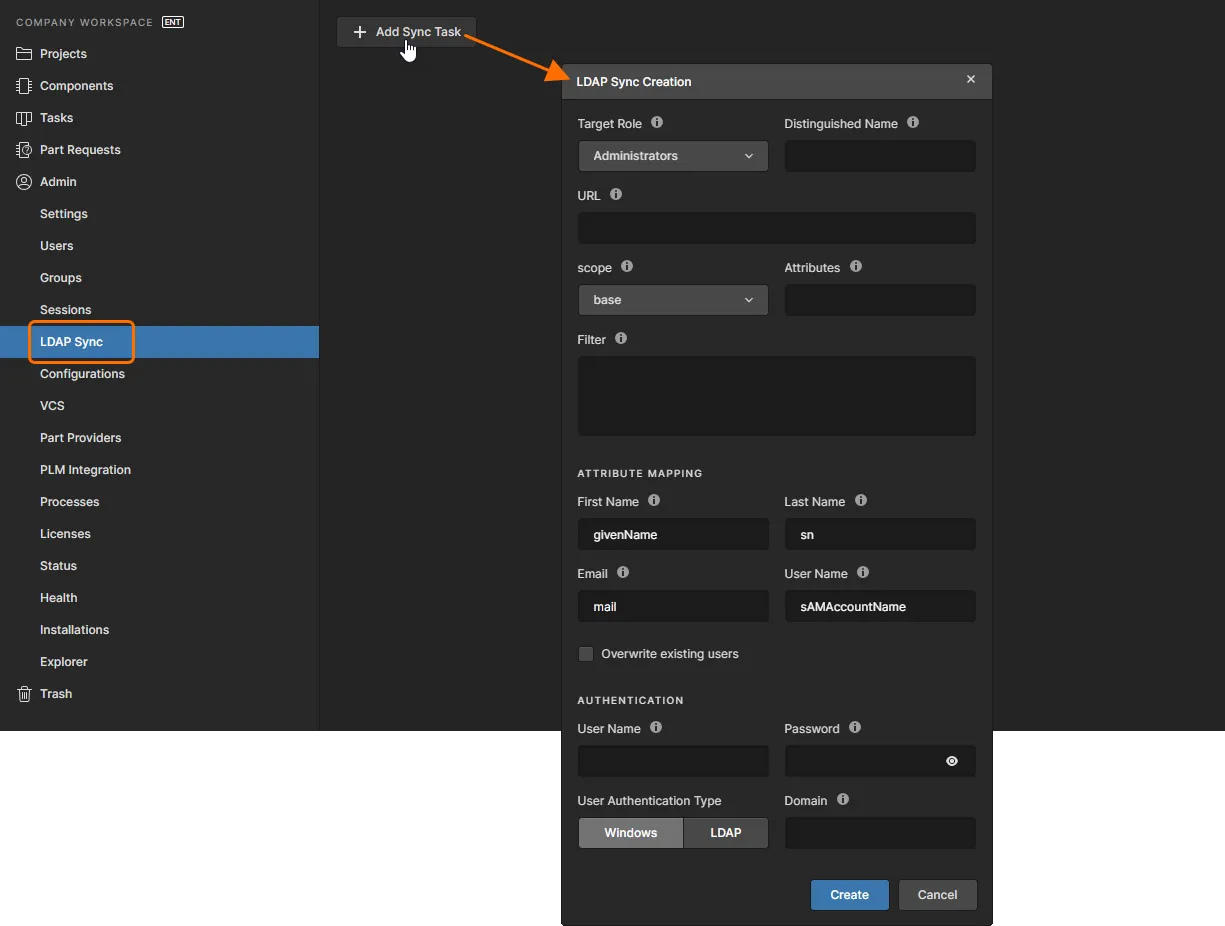This screenshot has width=1225, height=926.
Task: Click the Projects folder icon in sidebar
Action: (x=25, y=54)
